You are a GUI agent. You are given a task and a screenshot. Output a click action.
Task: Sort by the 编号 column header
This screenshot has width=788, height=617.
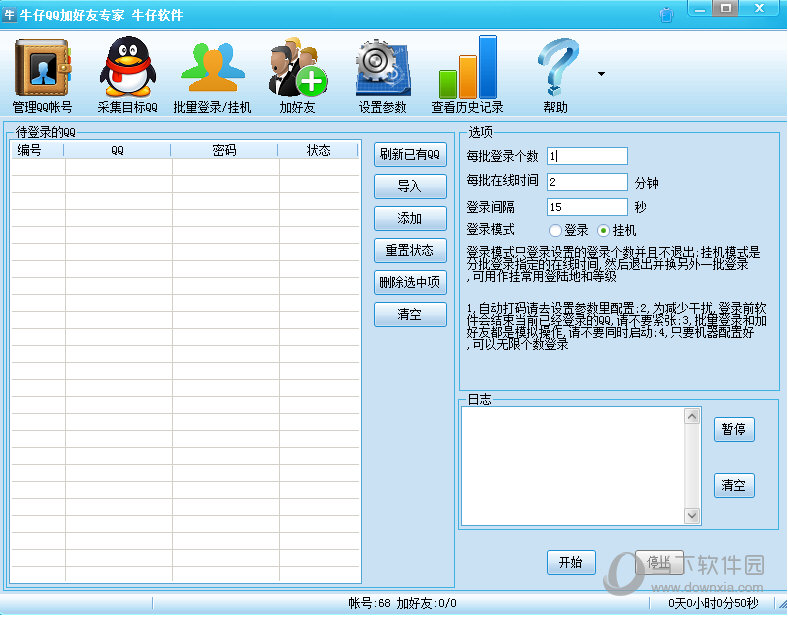point(38,150)
